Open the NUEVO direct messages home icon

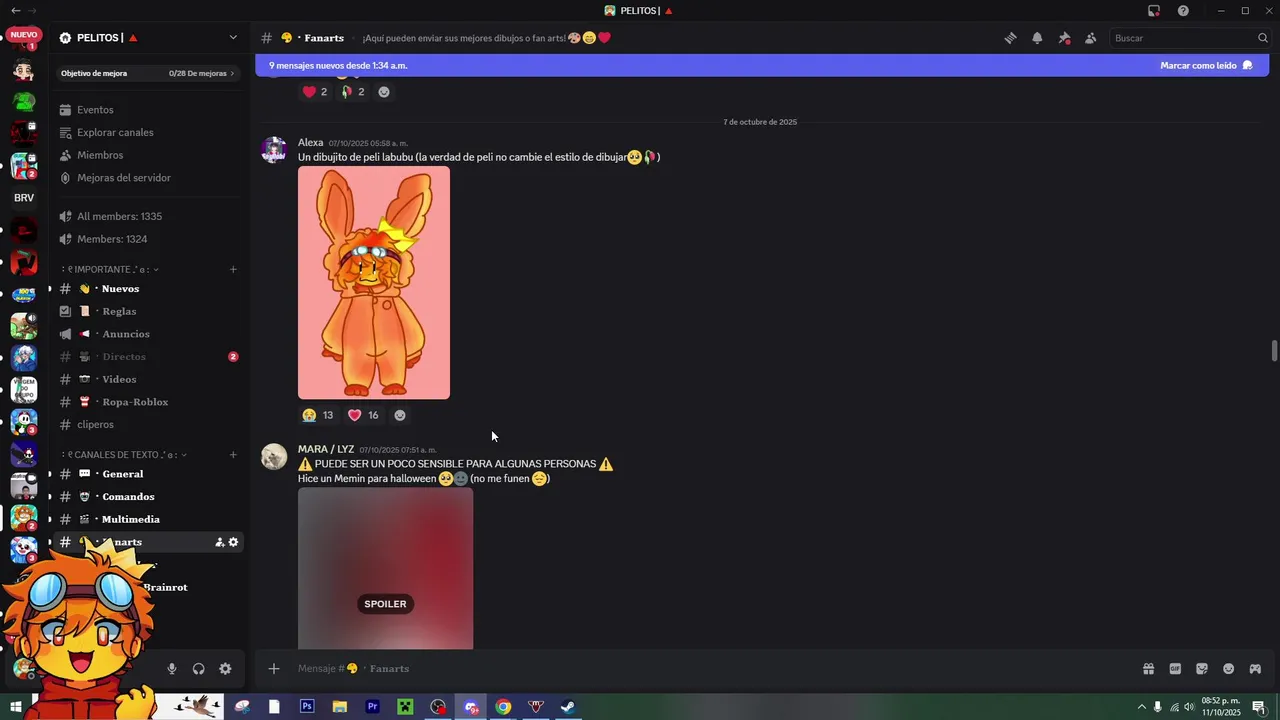[23, 36]
